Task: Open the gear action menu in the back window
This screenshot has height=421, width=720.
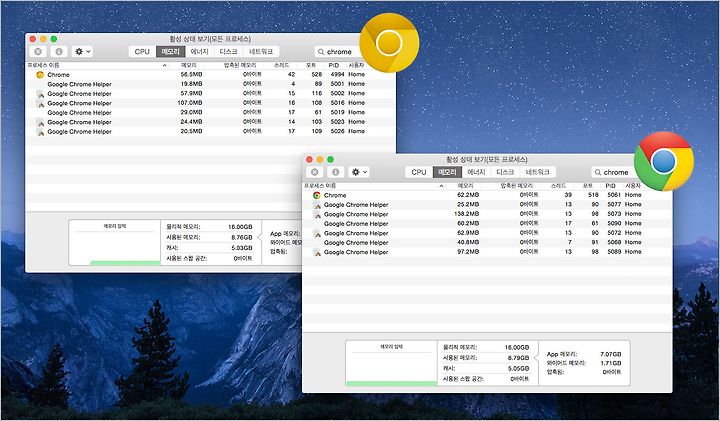Action: tap(82, 52)
